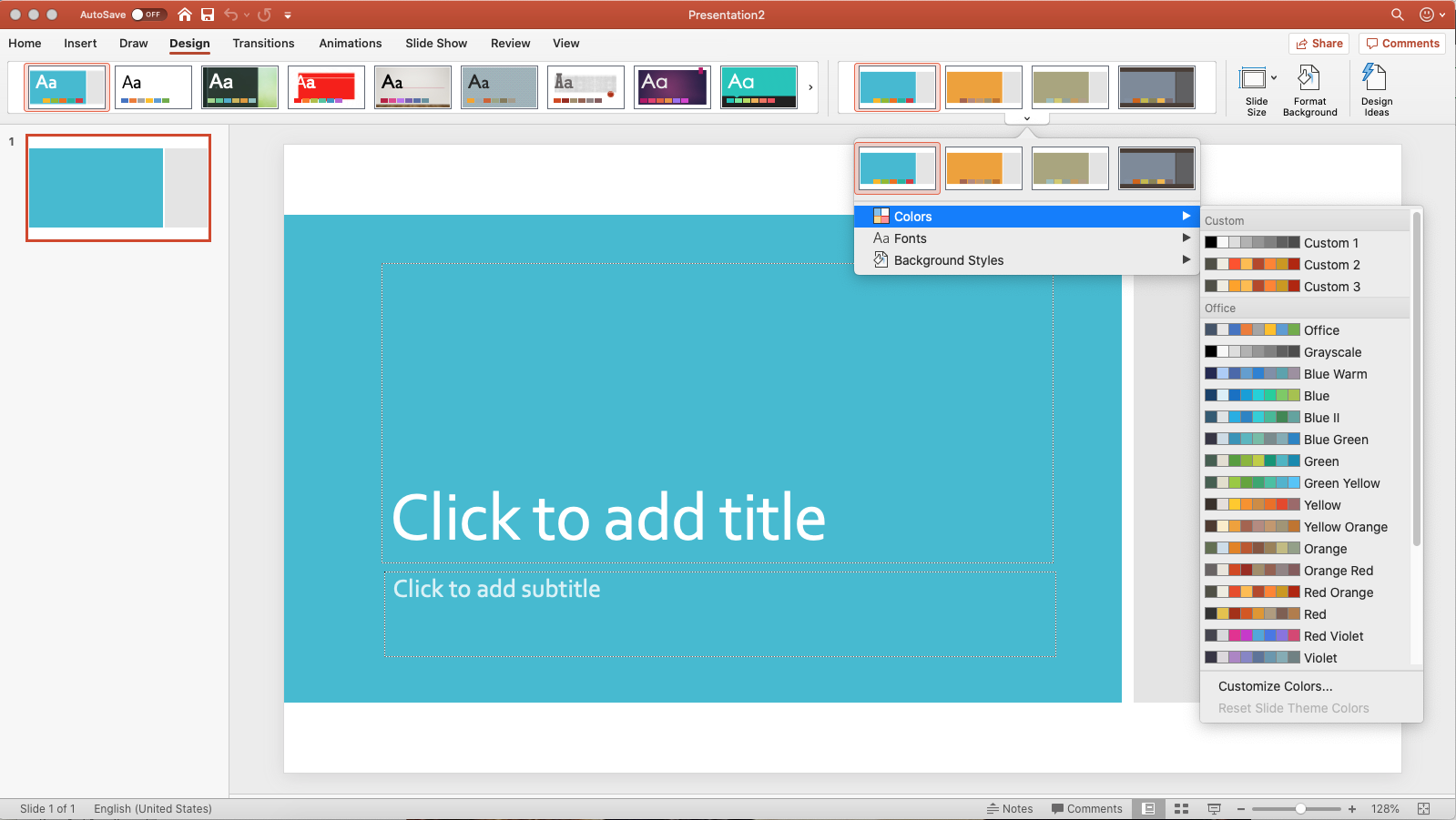
Task: Choose Custom 1 color scheme
Action: coord(1306,243)
